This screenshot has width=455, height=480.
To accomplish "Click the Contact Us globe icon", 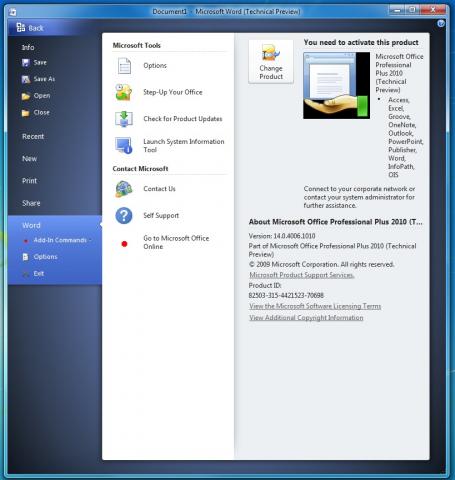I will click(x=124, y=189).
